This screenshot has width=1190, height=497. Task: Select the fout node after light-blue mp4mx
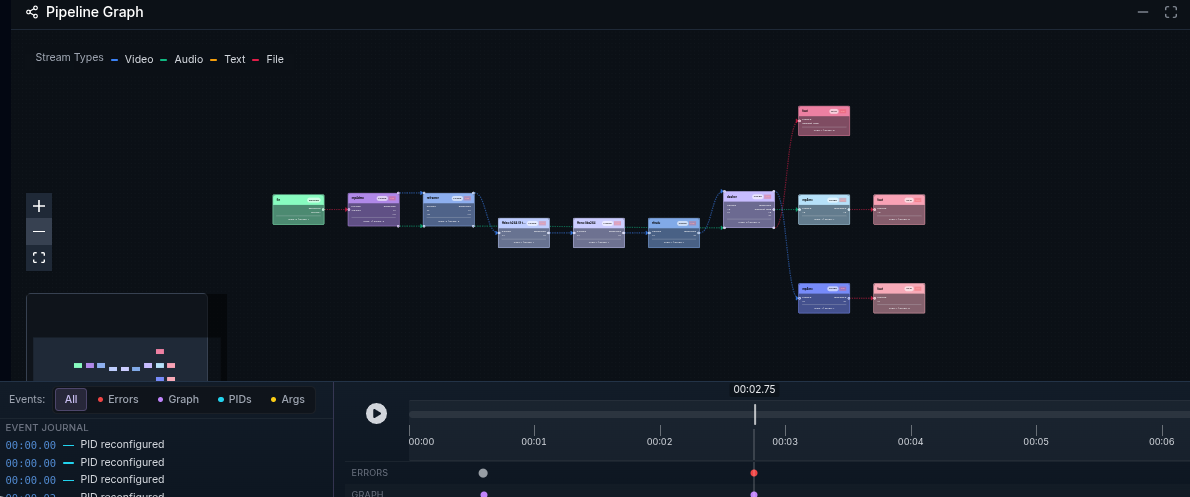click(x=899, y=209)
